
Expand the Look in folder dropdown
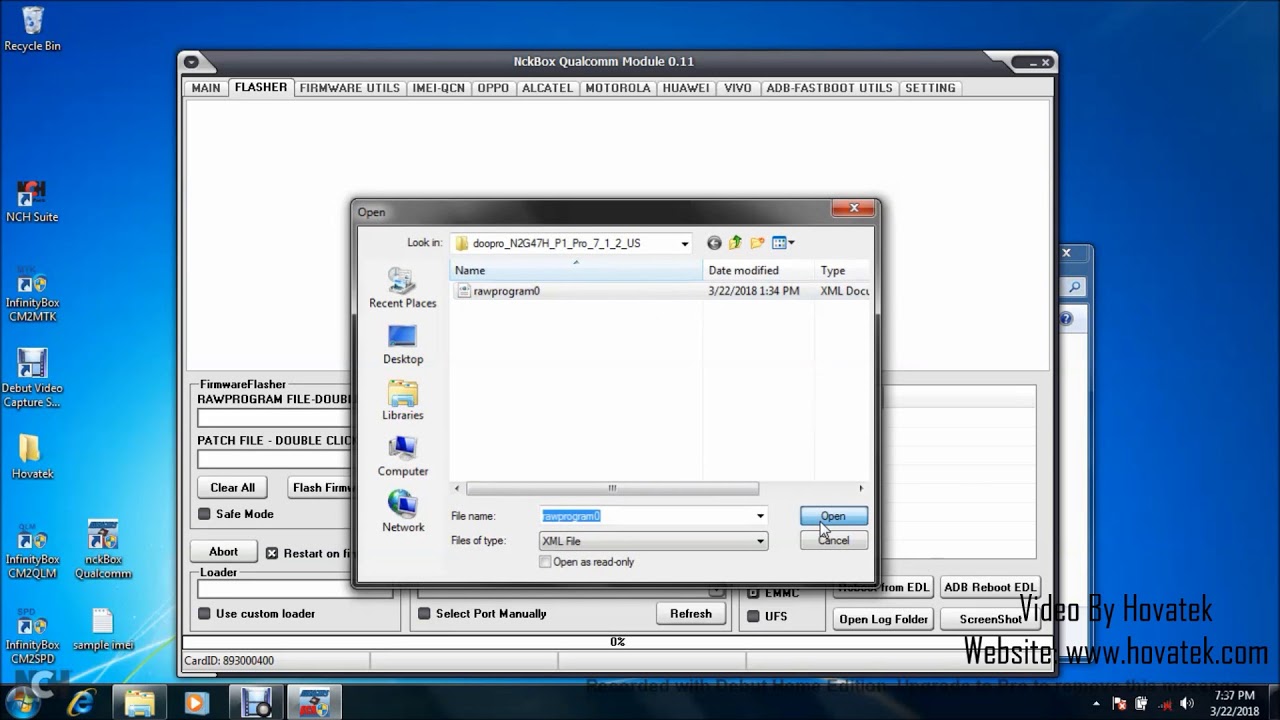684,243
